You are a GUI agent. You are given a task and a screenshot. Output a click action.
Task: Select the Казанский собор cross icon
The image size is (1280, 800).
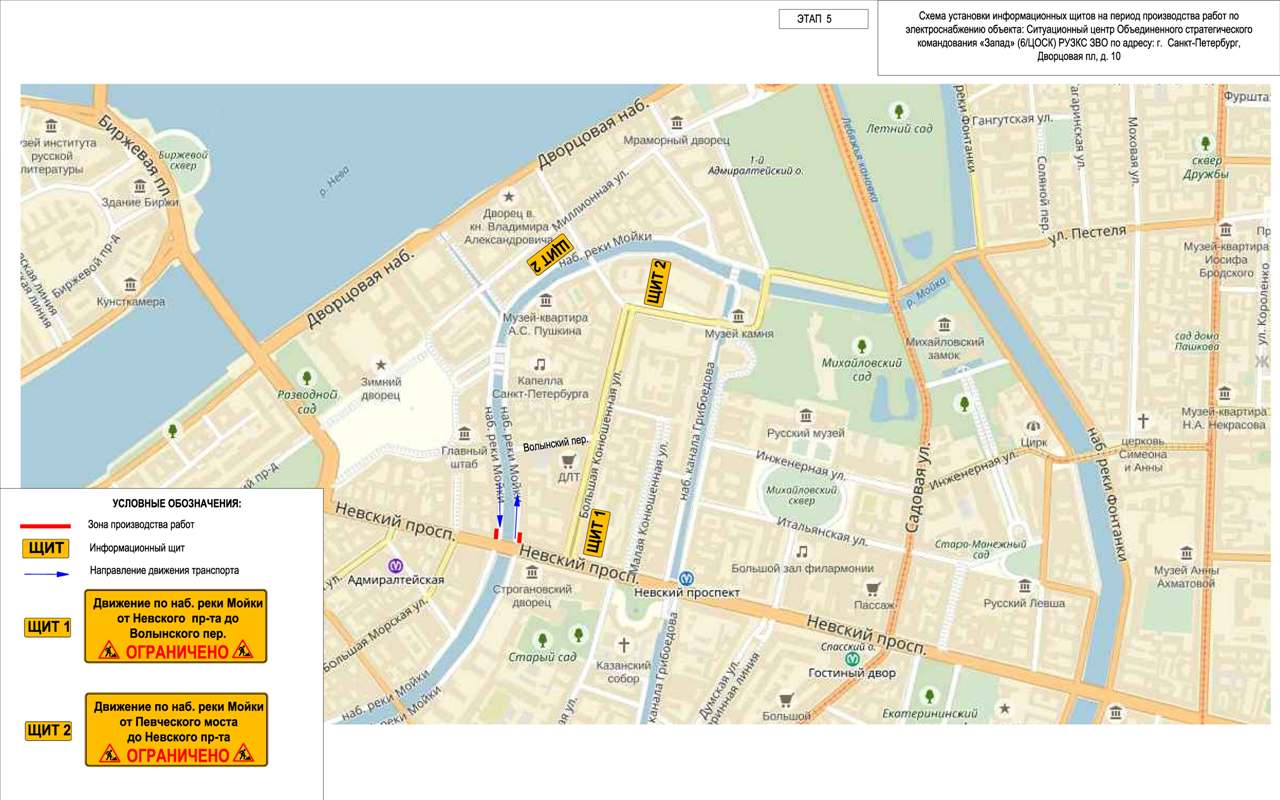(x=624, y=645)
